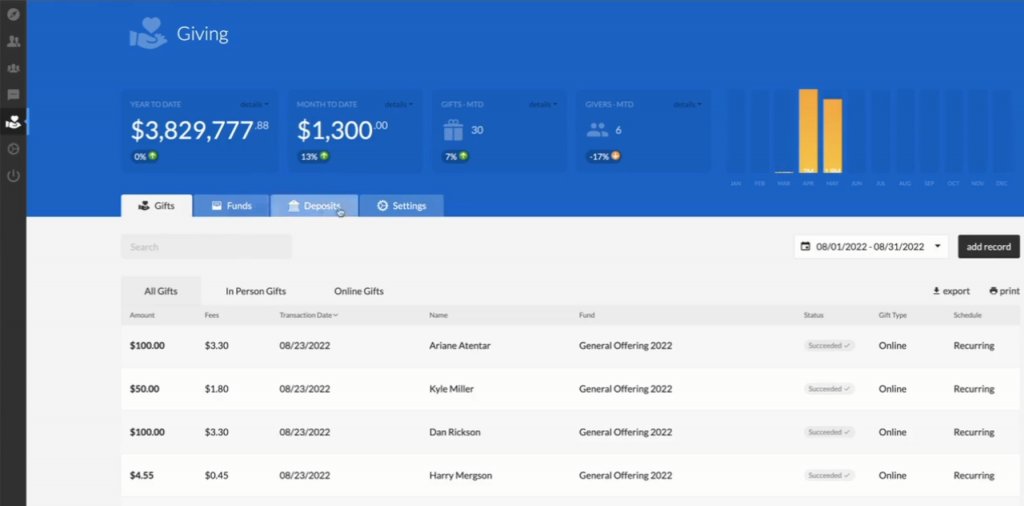Show the Online Gifts tab

click(x=358, y=291)
